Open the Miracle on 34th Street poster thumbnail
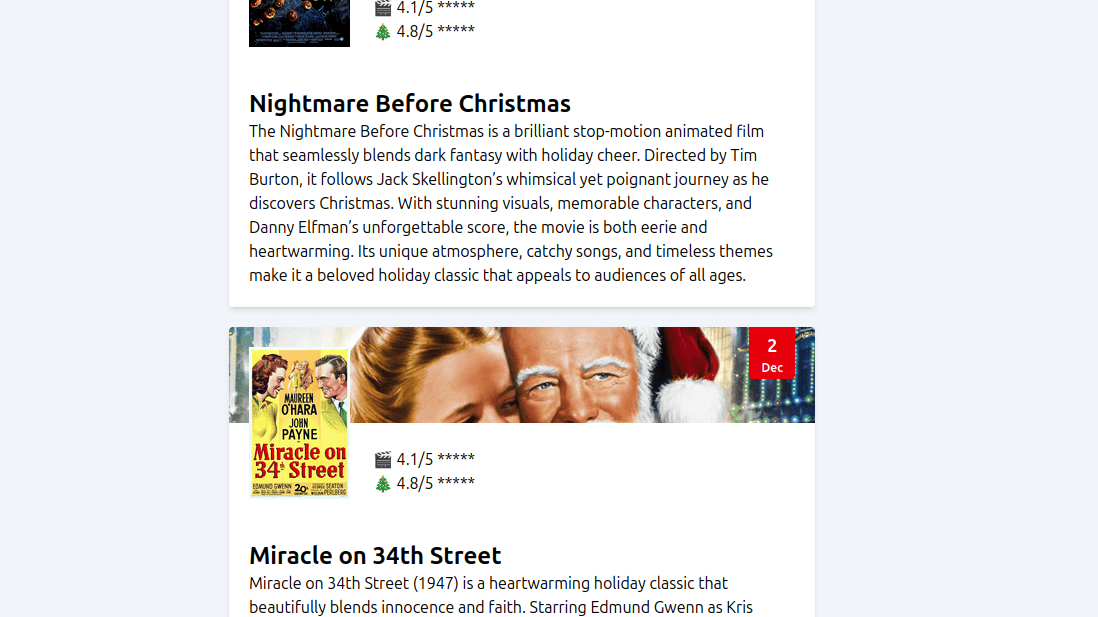Screen dimensions: 1098x617 point(299,422)
